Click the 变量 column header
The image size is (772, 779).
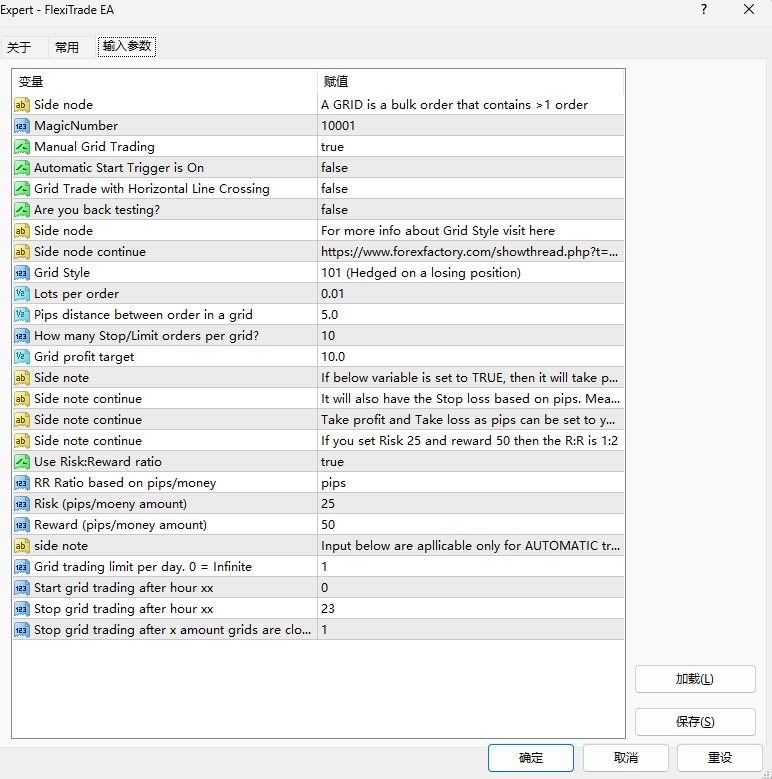[x=164, y=81]
